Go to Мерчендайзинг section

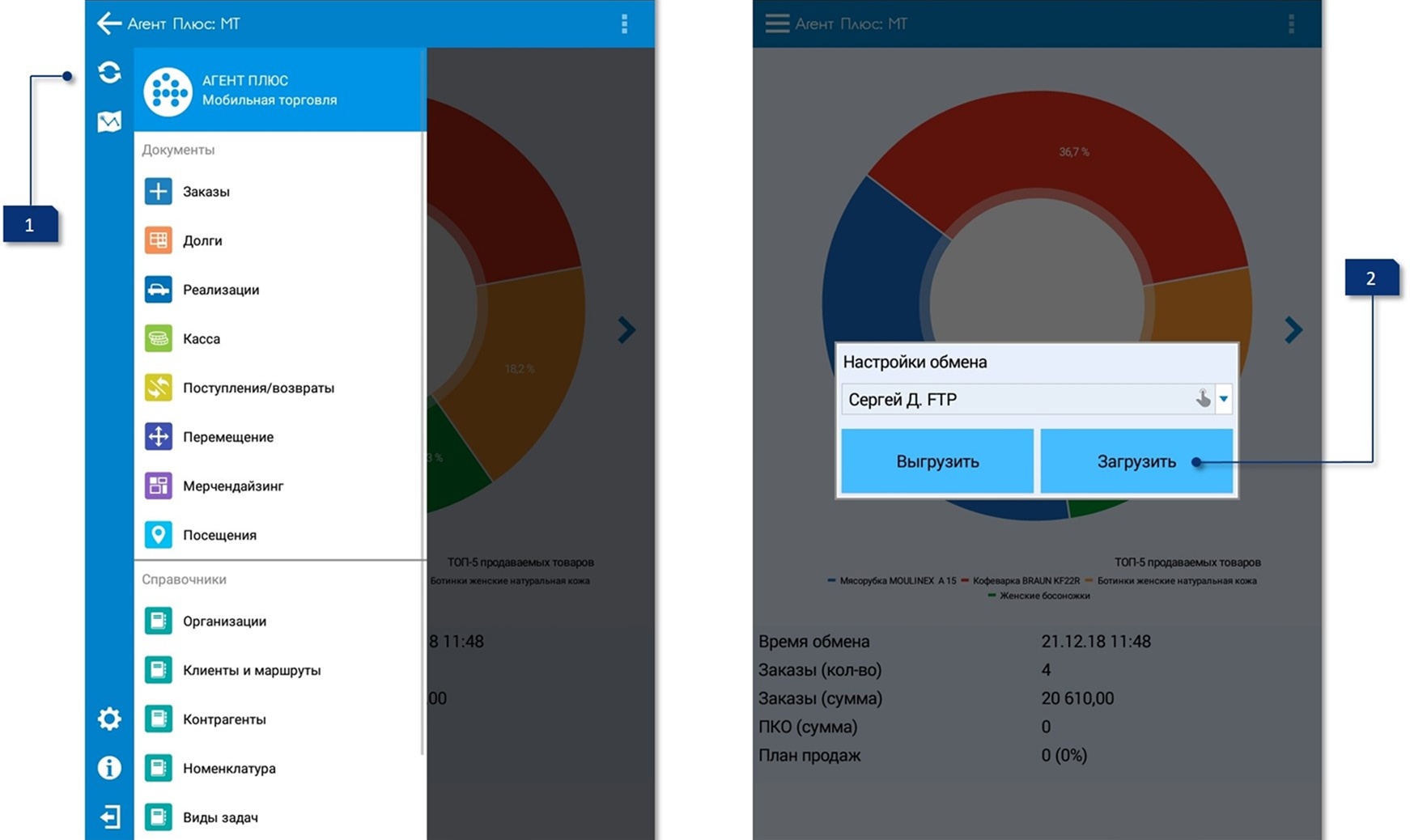coord(232,486)
